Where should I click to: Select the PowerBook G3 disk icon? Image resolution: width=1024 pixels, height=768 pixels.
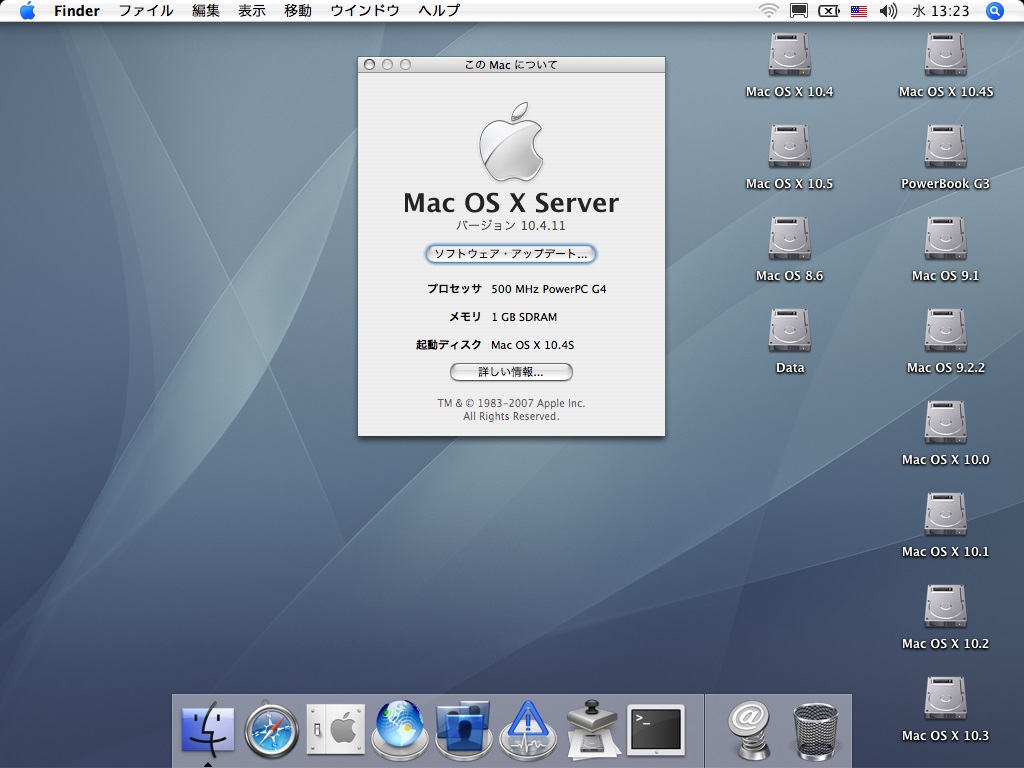click(946, 148)
